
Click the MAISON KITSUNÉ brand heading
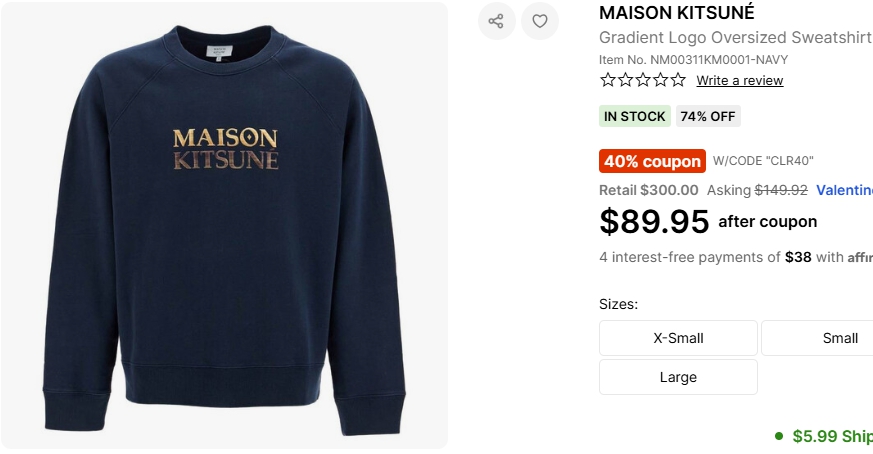[676, 12]
